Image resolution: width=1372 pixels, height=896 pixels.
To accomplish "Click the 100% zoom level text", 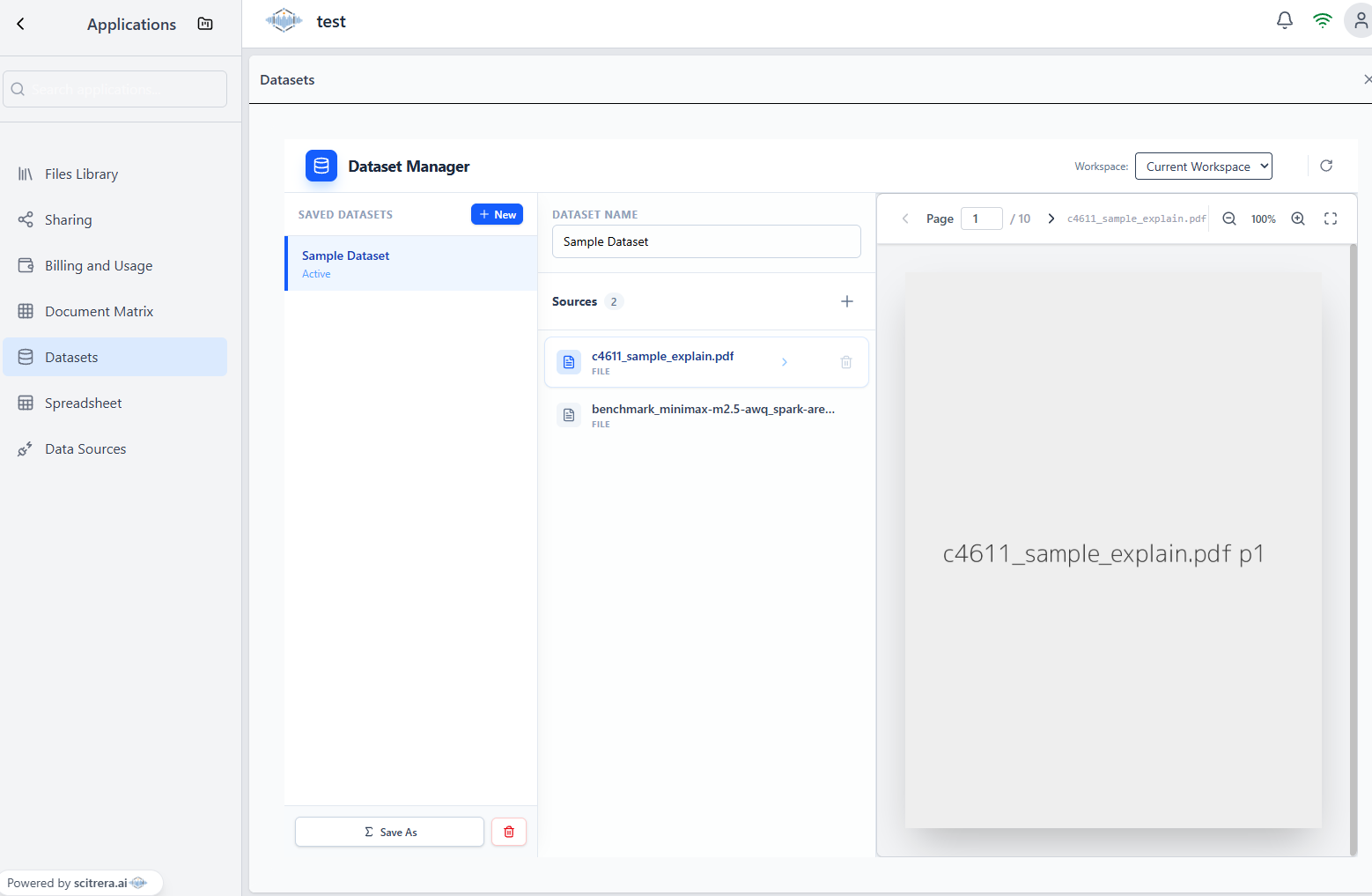I will pos(1264,218).
